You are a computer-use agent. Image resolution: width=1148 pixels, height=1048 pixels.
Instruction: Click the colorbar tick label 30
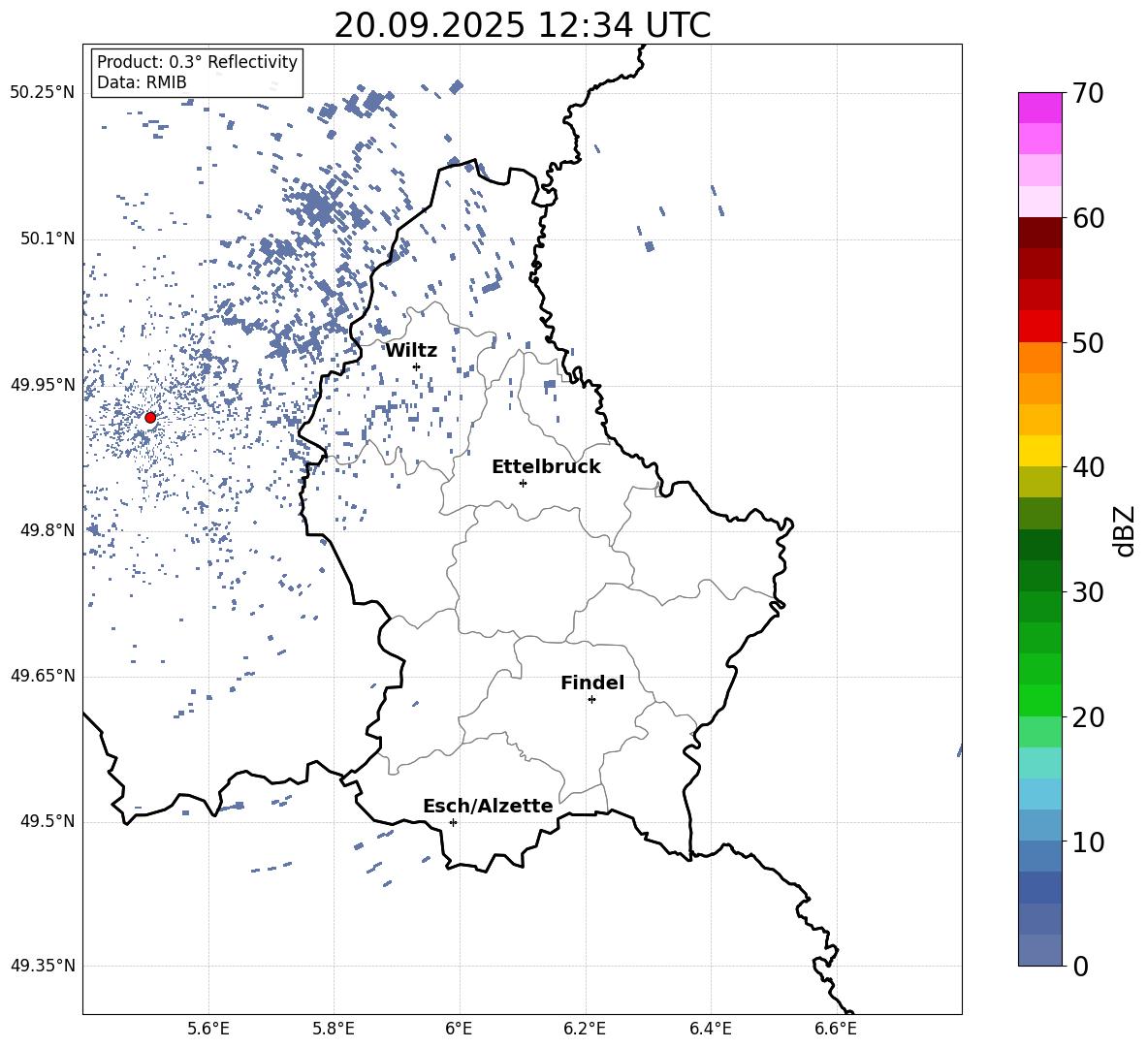(1088, 592)
